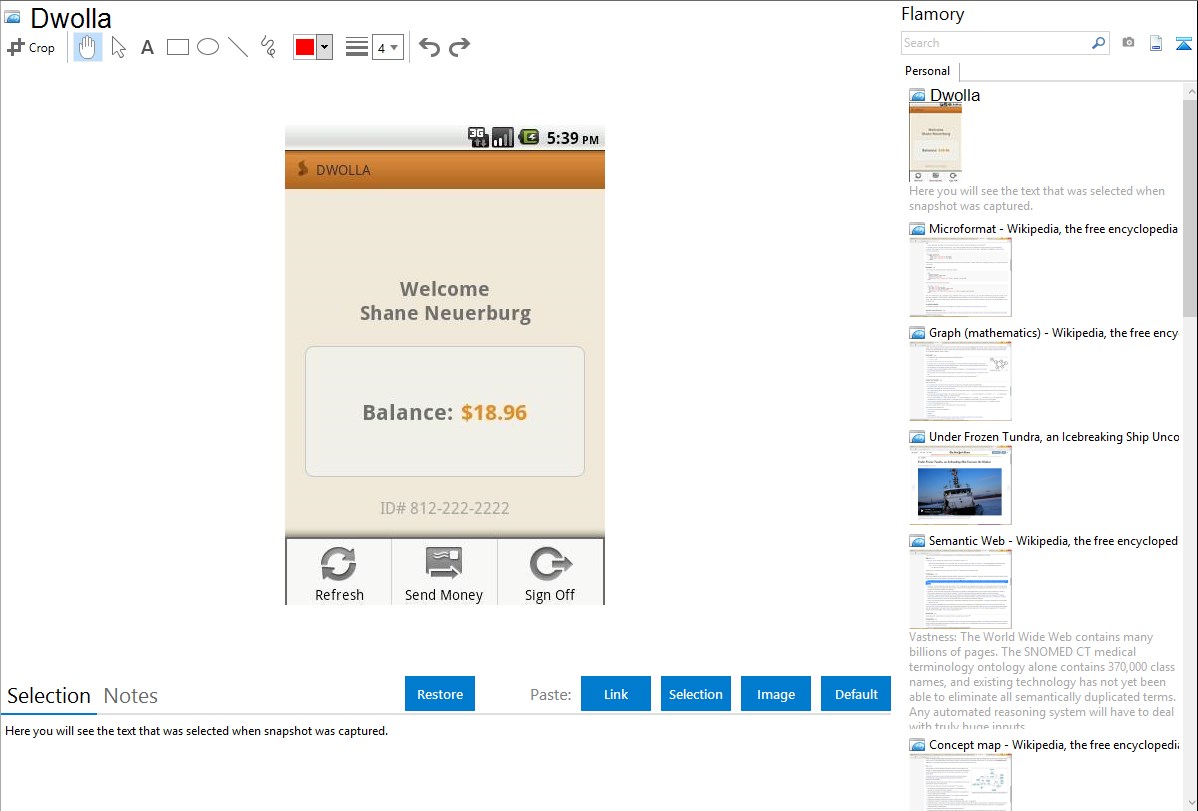This screenshot has height=811, width=1198.
Task: Open the line width 4 dropdown
Action: pos(388,47)
